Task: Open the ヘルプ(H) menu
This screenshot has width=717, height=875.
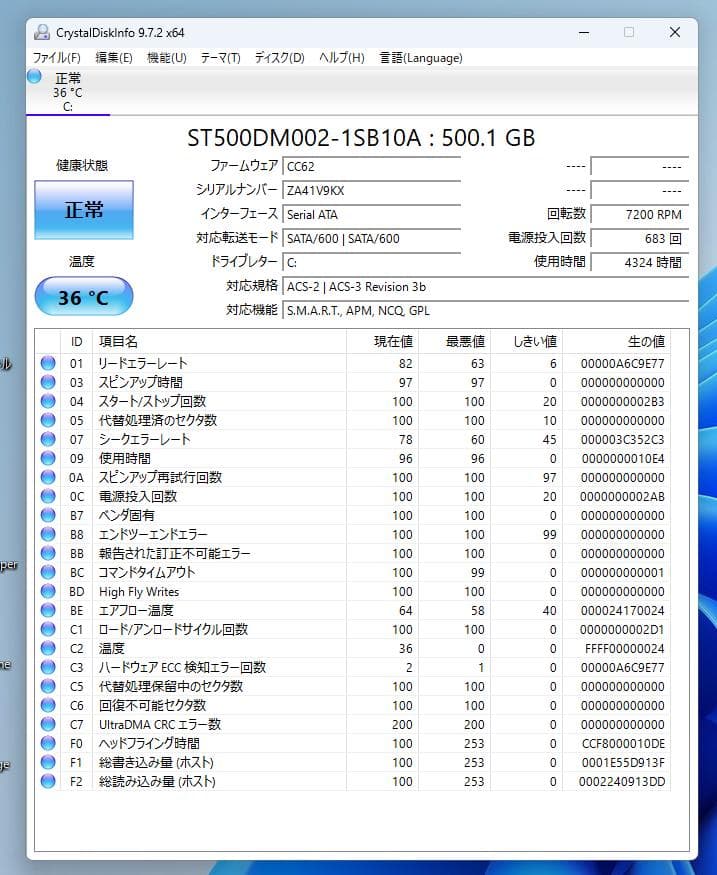Action: coord(341,57)
